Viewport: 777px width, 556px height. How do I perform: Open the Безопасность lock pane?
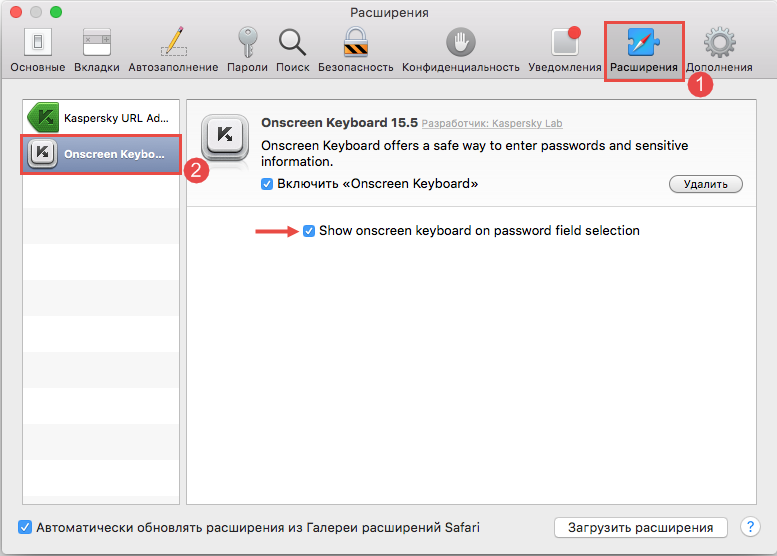click(355, 51)
